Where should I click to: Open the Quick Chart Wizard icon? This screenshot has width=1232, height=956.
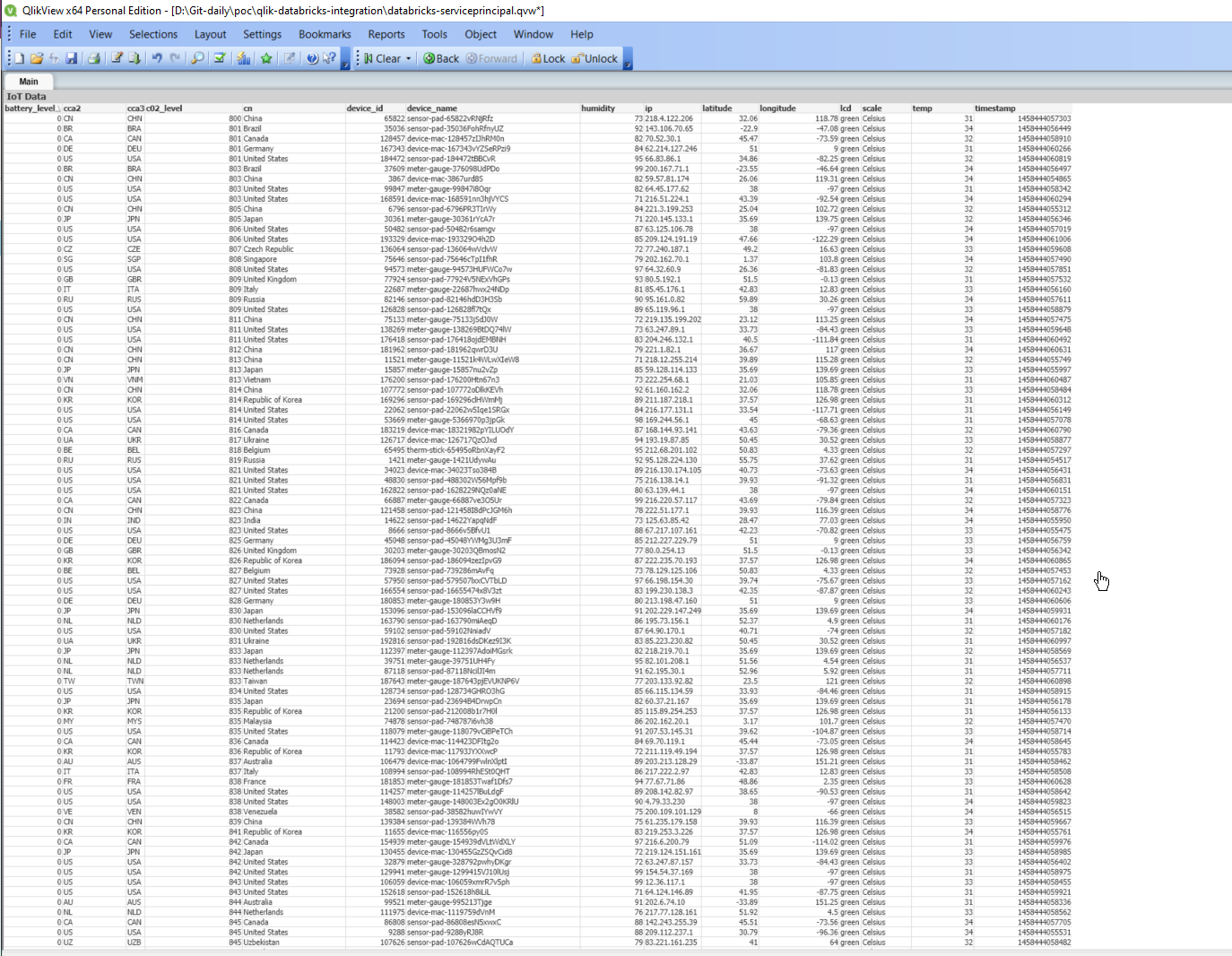click(x=244, y=58)
